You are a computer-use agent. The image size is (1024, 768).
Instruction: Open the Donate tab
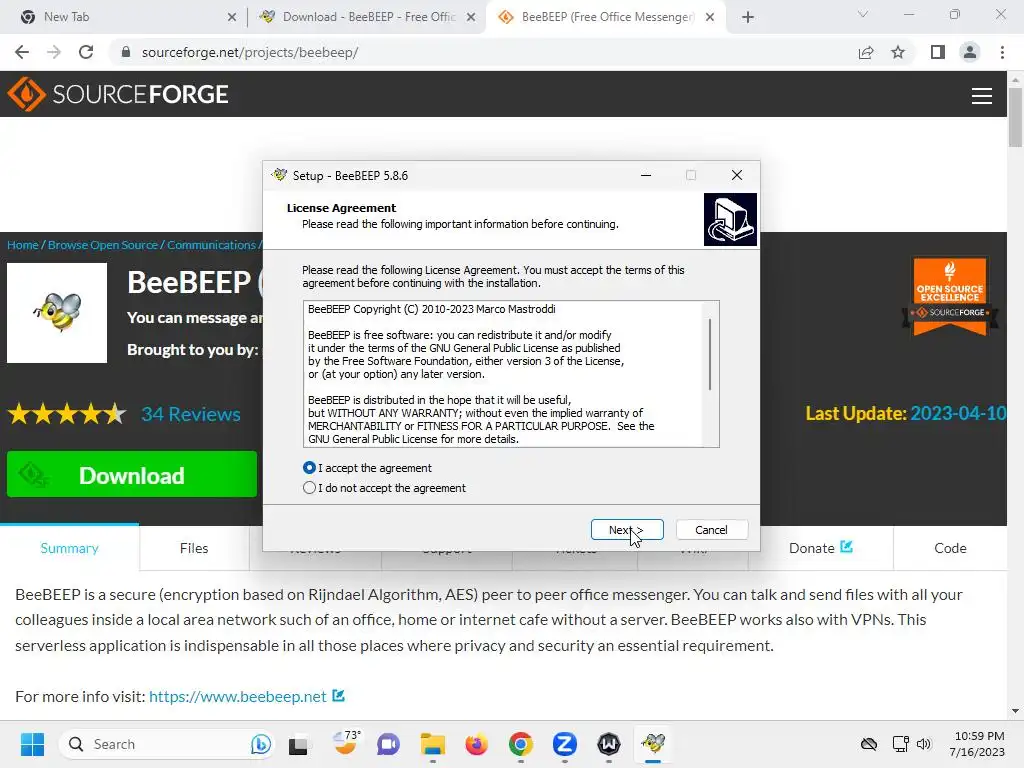point(820,548)
